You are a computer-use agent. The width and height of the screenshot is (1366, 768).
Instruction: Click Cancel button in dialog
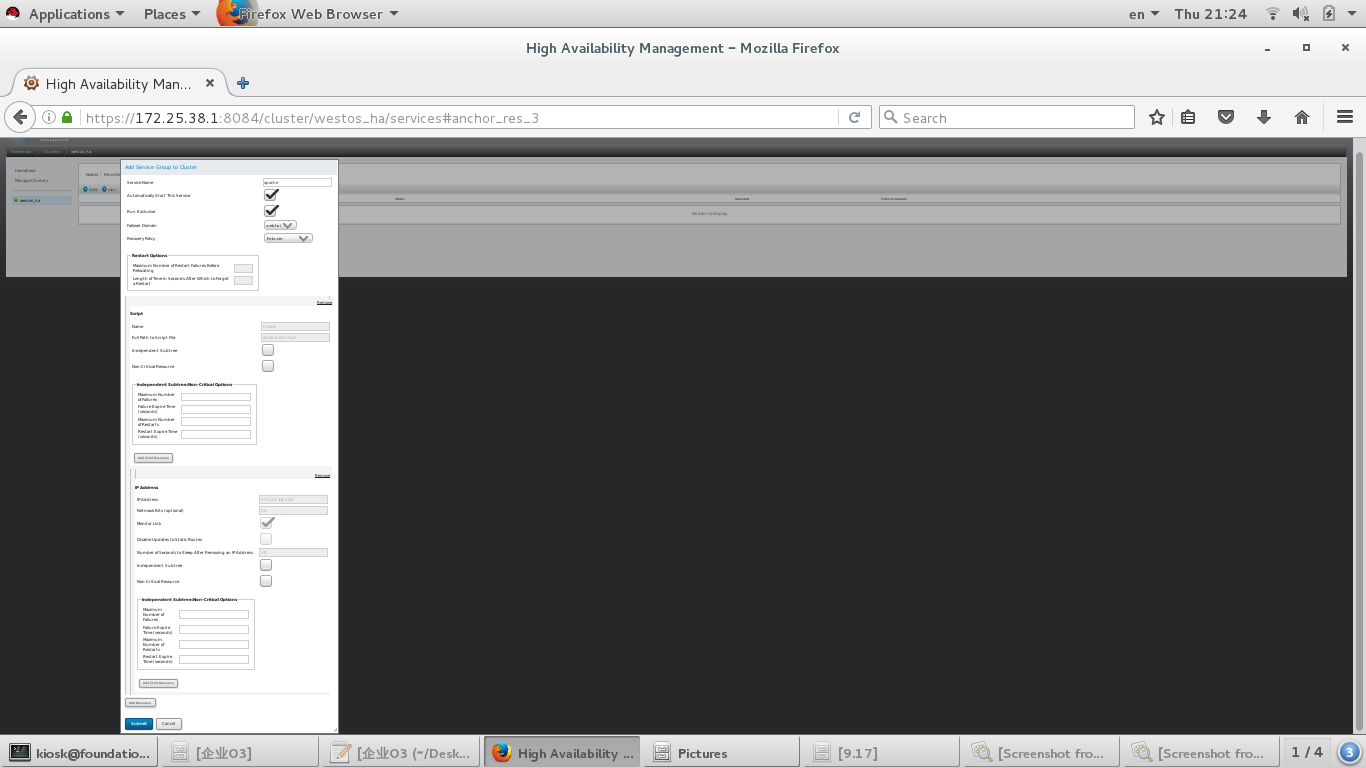169,723
